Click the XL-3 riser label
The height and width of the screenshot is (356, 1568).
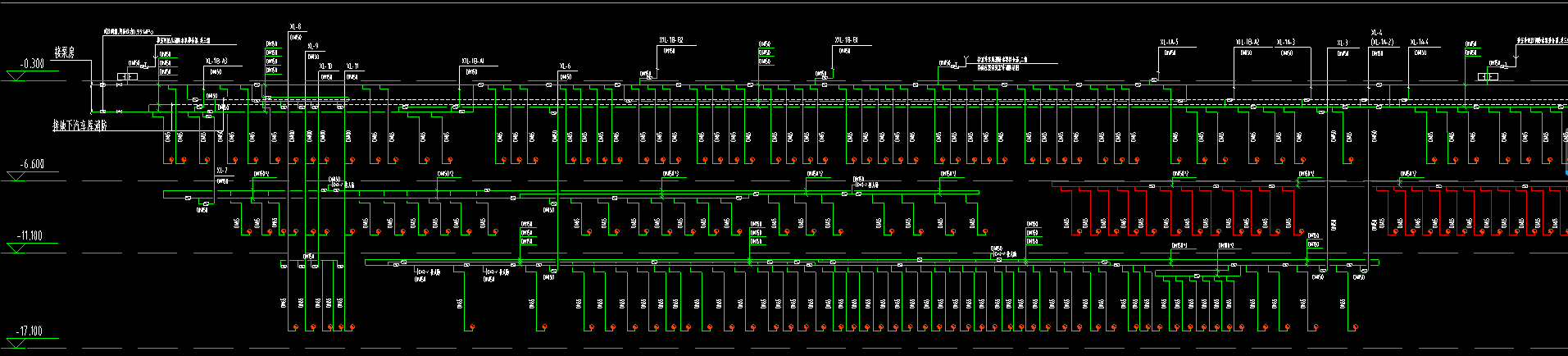(x=1343, y=43)
